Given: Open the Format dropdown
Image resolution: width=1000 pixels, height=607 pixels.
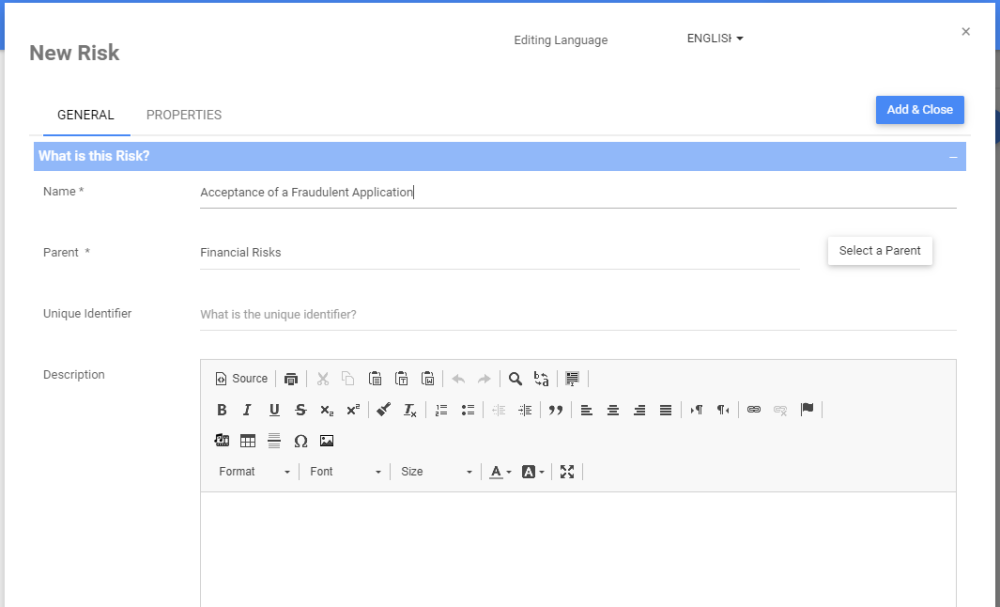Looking at the screenshot, I should (x=254, y=472).
